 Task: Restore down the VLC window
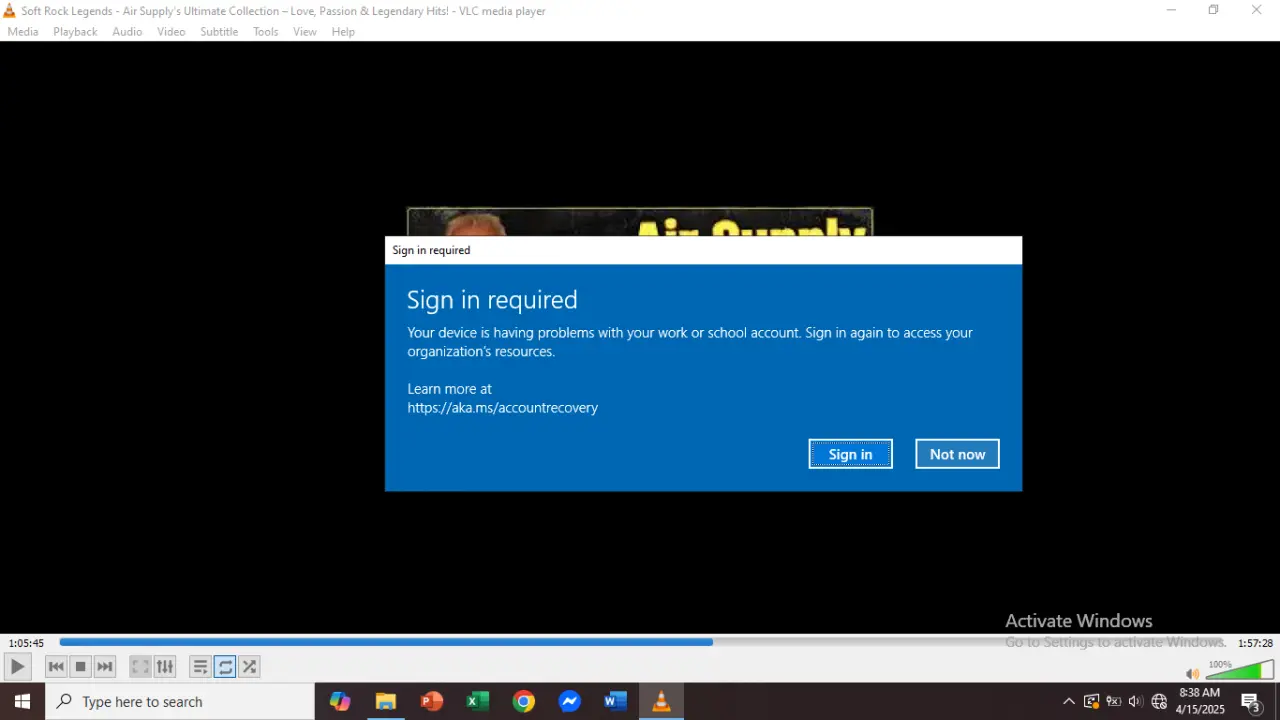pyautogui.click(x=1213, y=10)
